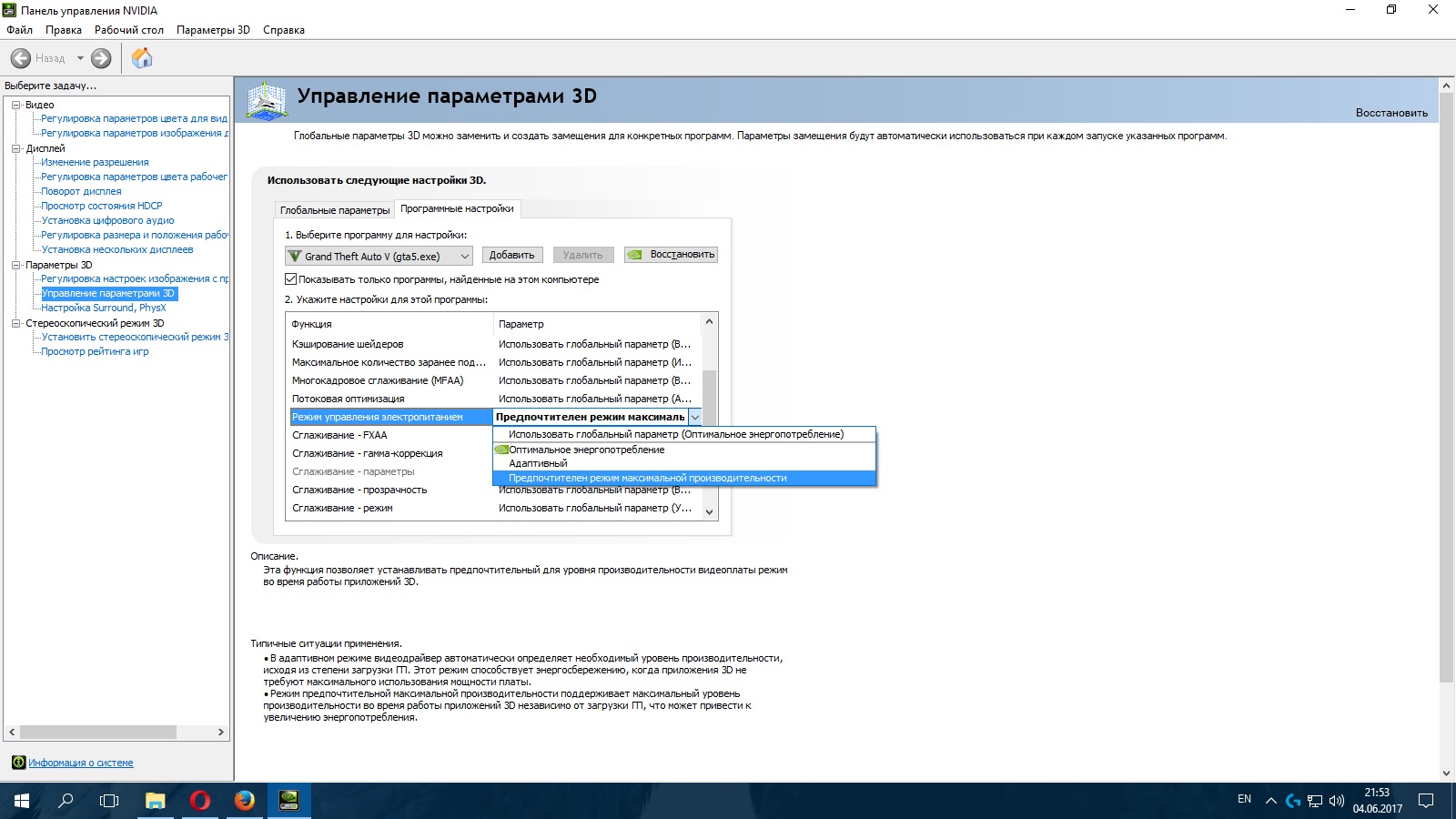Open Просмотр состояния HDCP task
The image size is (1456, 819).
[x=102, y=206]
